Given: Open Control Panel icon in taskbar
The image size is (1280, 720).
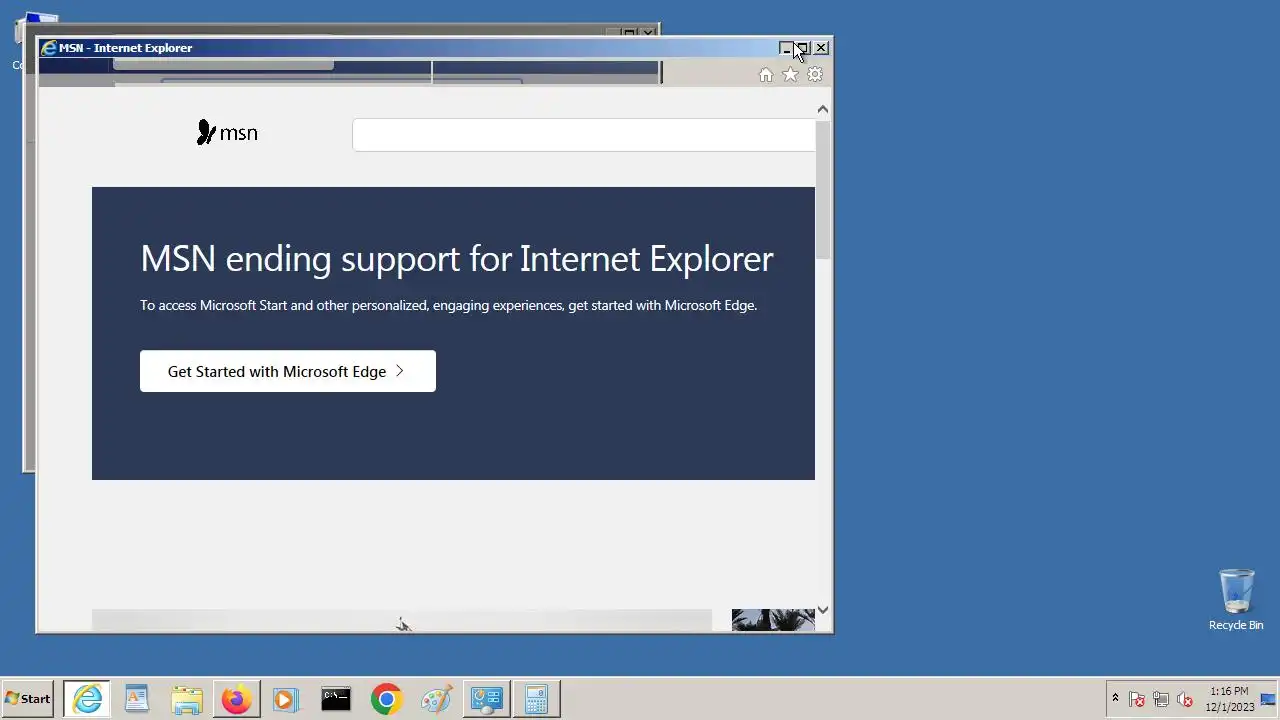Looking at the screenshot, I should (x=486, y=699).
